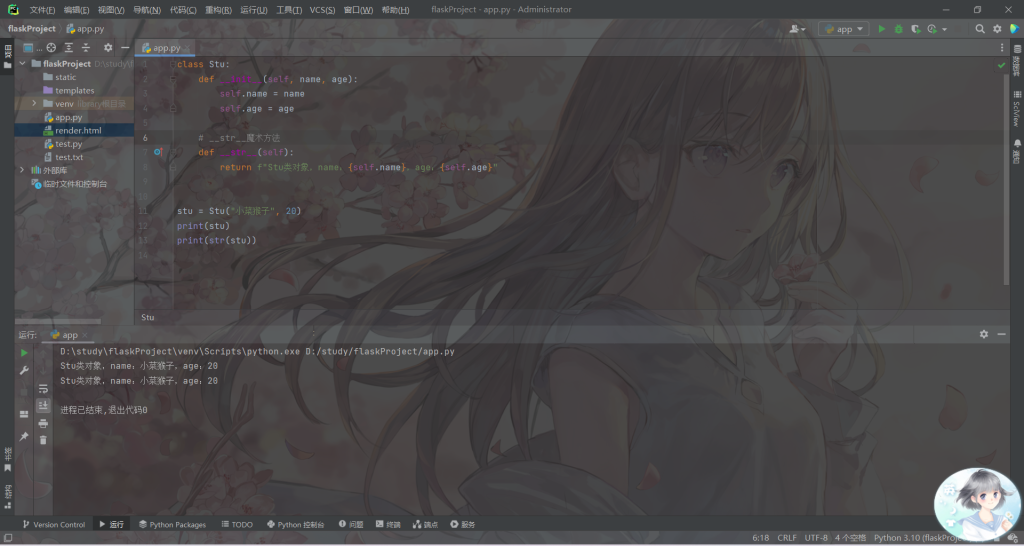Toggle soft-wrap in Run console
The width and height of the screenshot is (1024, 546).
coord(43,388)
